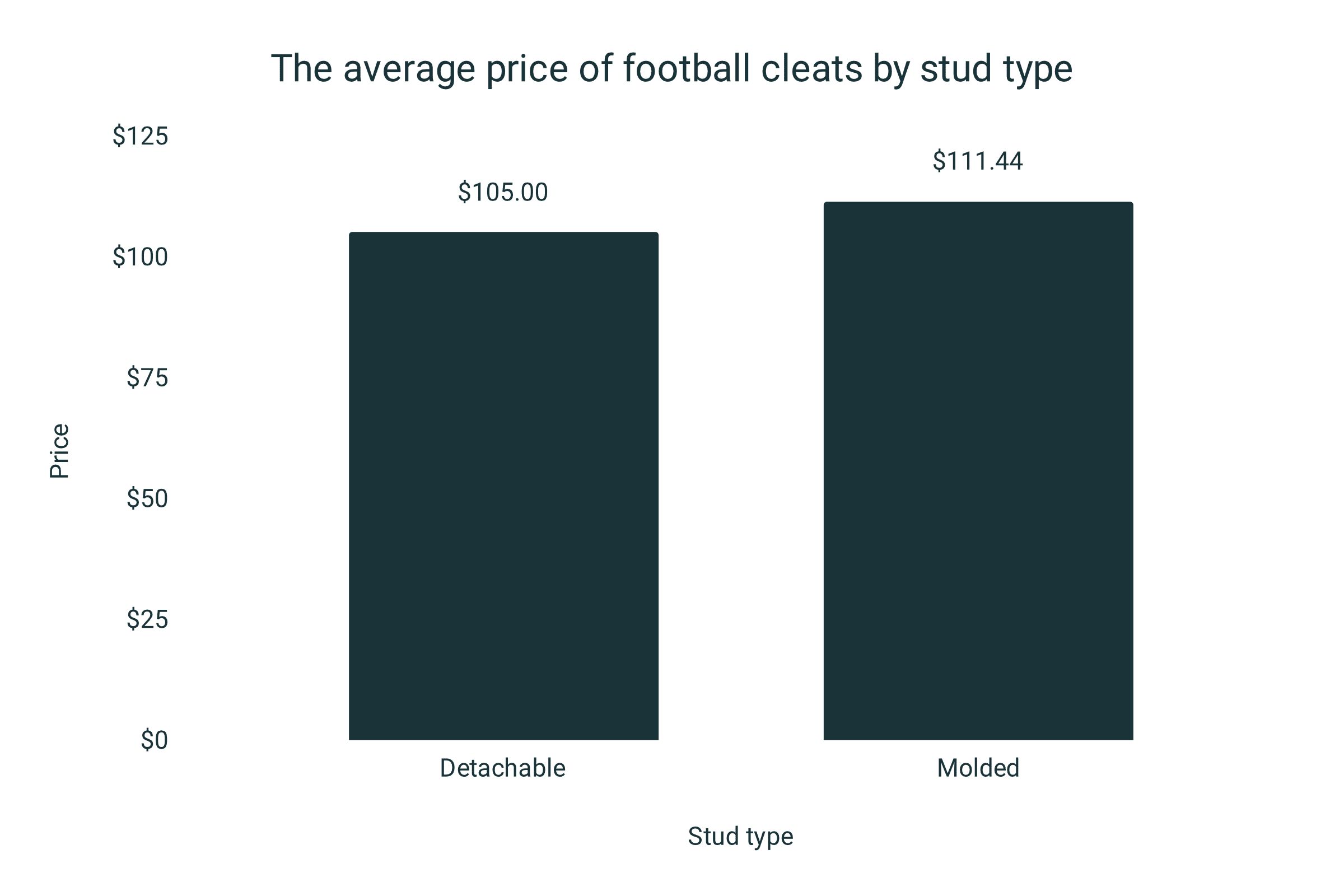Click the $25 tick label

pyautogui.click(x=147, y=619)
